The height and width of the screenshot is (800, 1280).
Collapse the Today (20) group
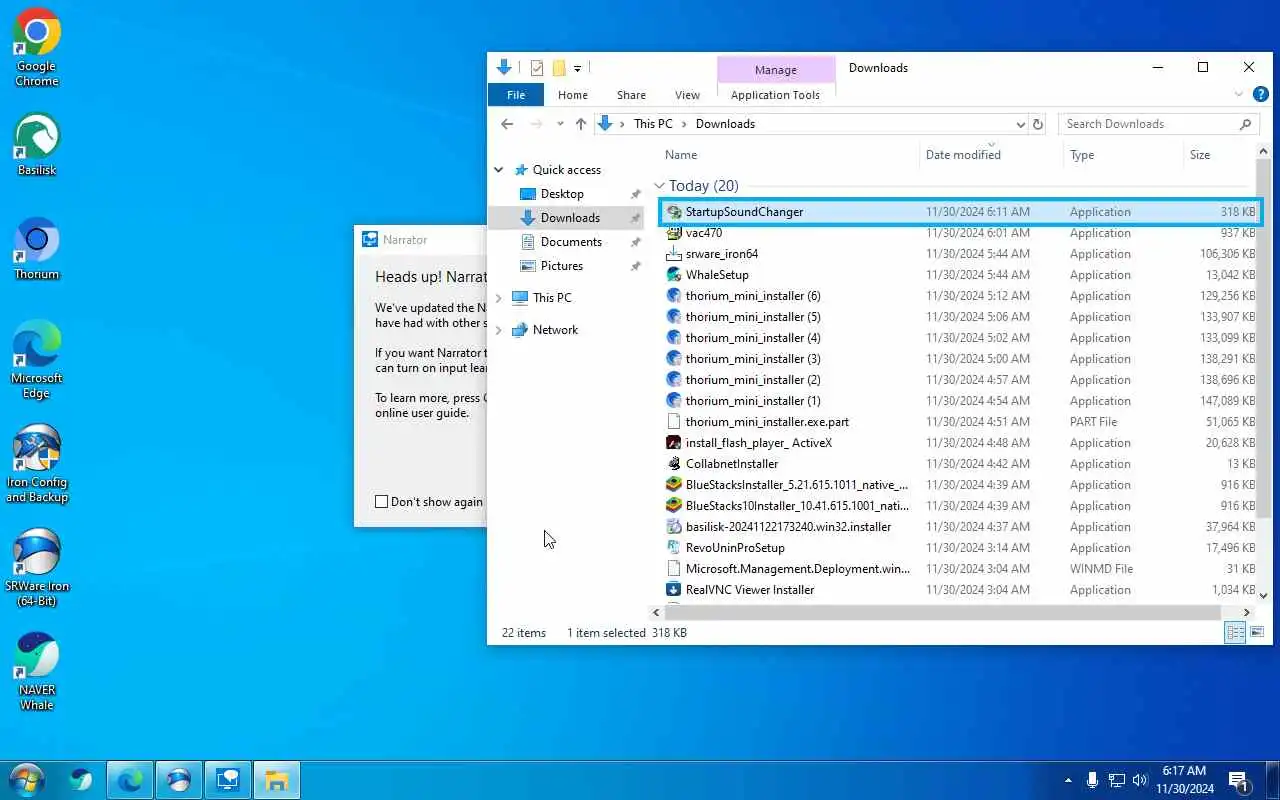[x=660, y=186]
